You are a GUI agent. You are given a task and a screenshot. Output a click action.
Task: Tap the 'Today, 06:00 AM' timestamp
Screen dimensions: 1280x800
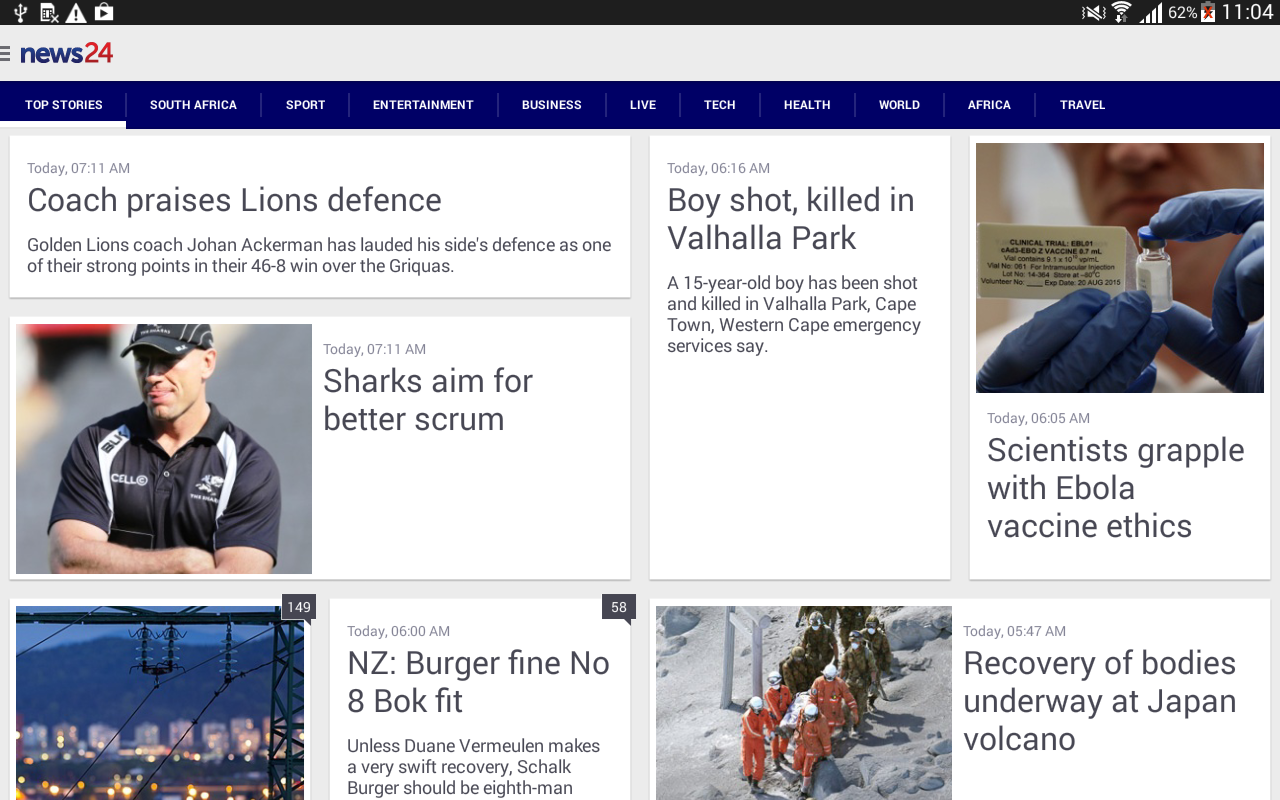398,631
